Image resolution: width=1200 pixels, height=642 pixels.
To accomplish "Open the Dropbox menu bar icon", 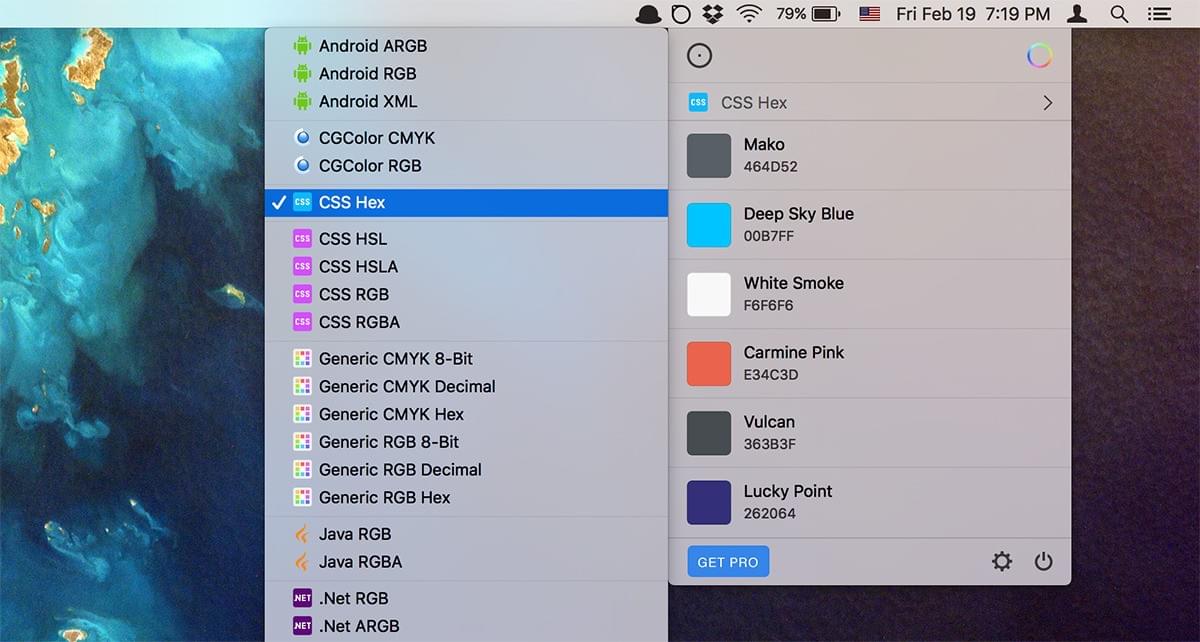I will click(x=713, y=14).
